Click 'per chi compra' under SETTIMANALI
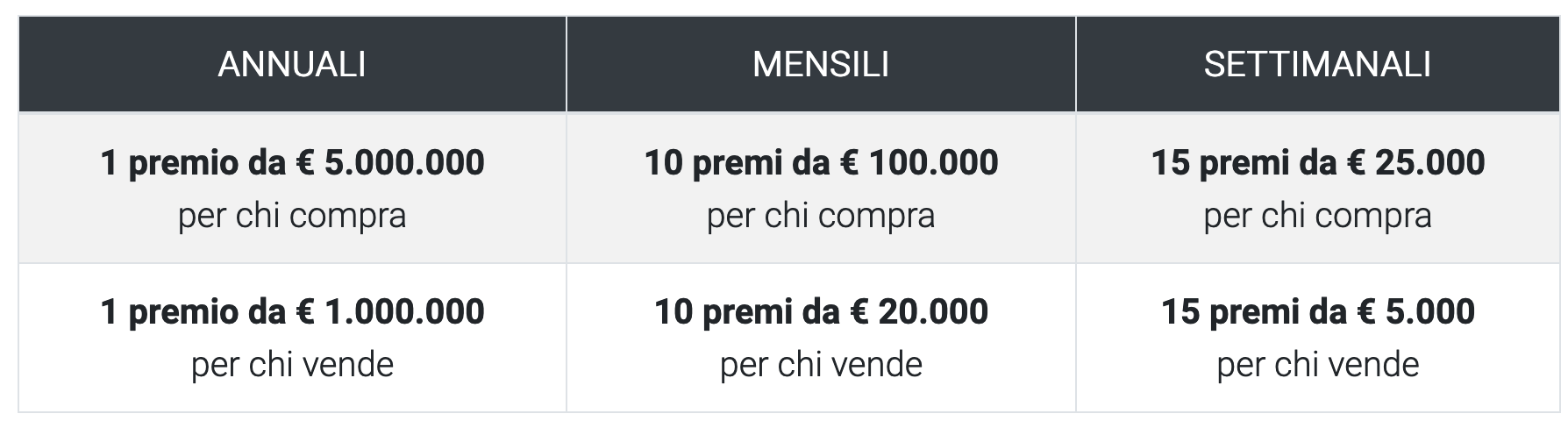The width and height of the screenshot is (1568, 428). click(x=1317, y=216)
